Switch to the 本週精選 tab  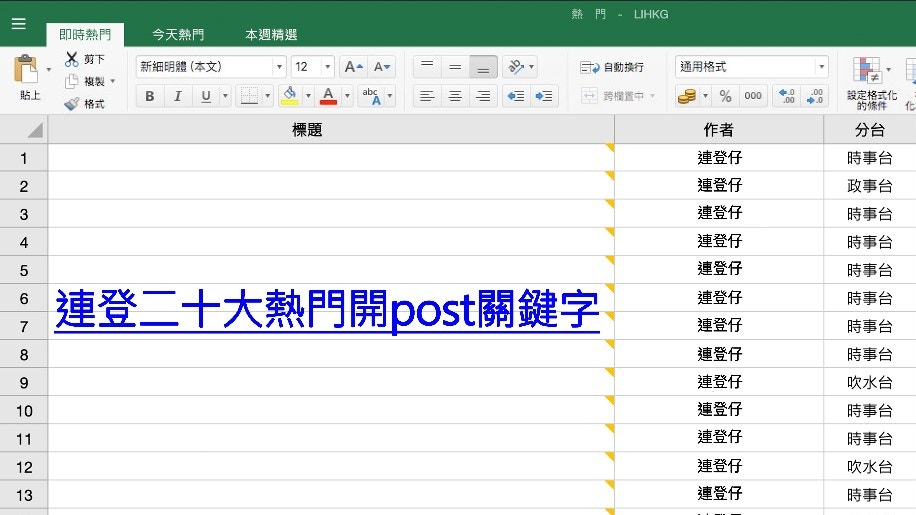[x=271, y=35]
